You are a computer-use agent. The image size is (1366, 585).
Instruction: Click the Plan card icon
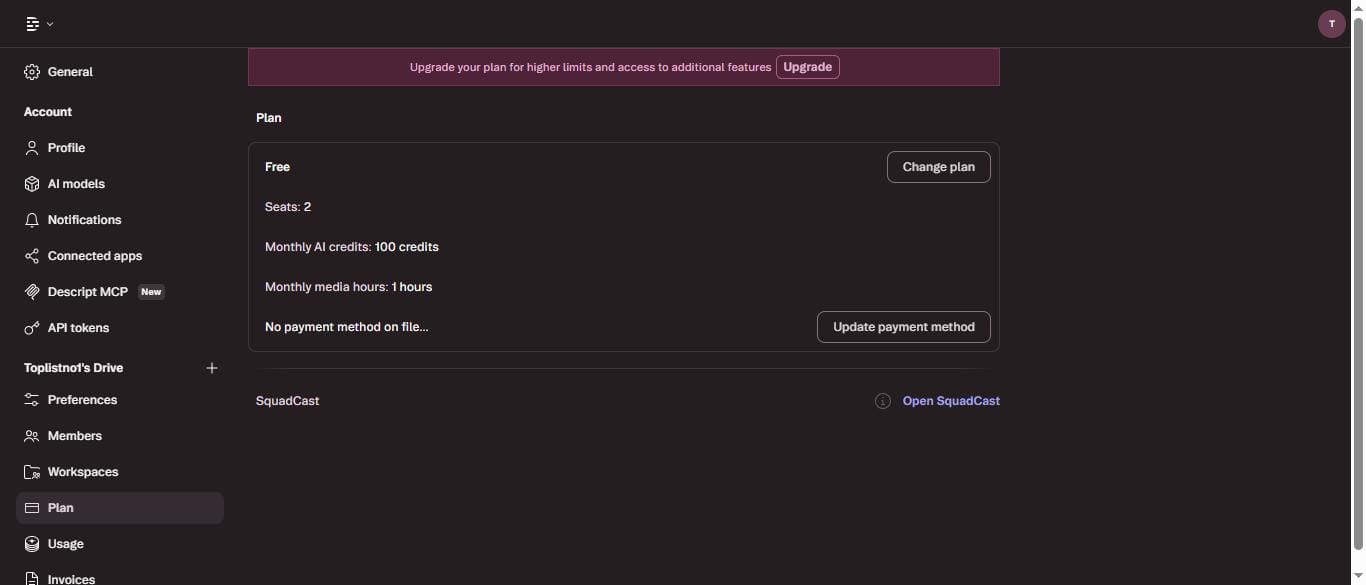[x=32, y=508]
